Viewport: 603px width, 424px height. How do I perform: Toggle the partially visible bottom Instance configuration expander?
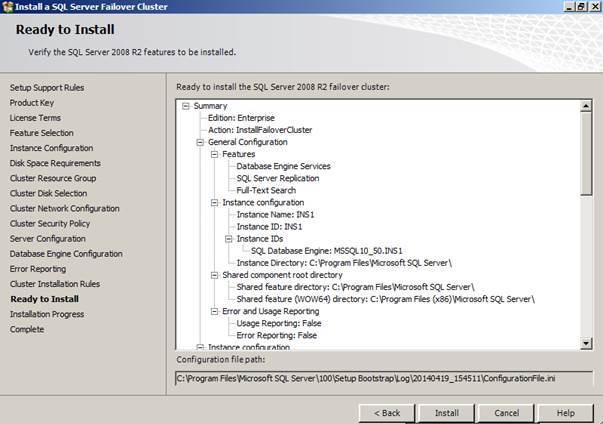[x=200, y=347]
